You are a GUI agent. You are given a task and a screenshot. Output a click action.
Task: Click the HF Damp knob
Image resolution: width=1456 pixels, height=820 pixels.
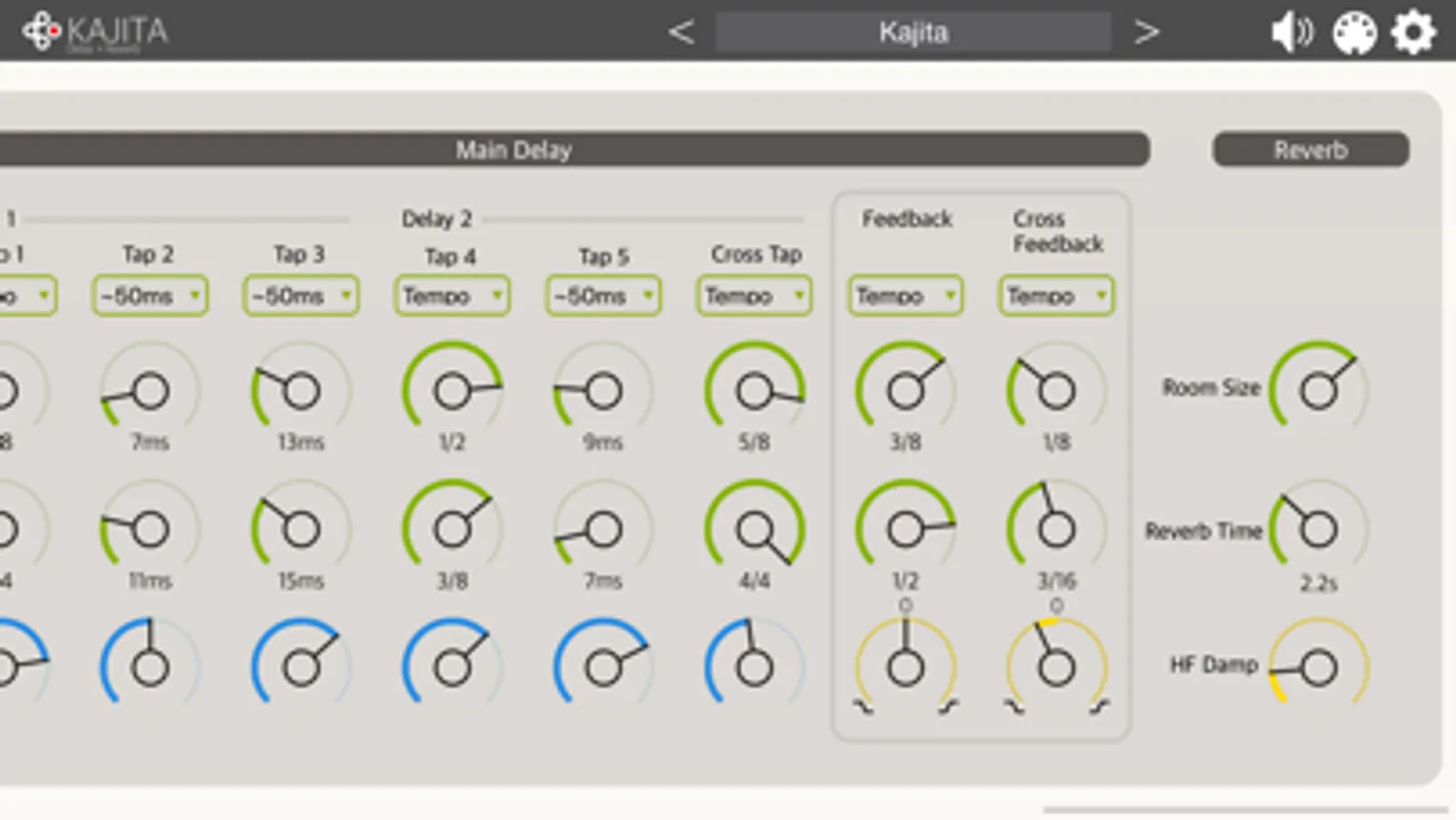pos(1319,668)
